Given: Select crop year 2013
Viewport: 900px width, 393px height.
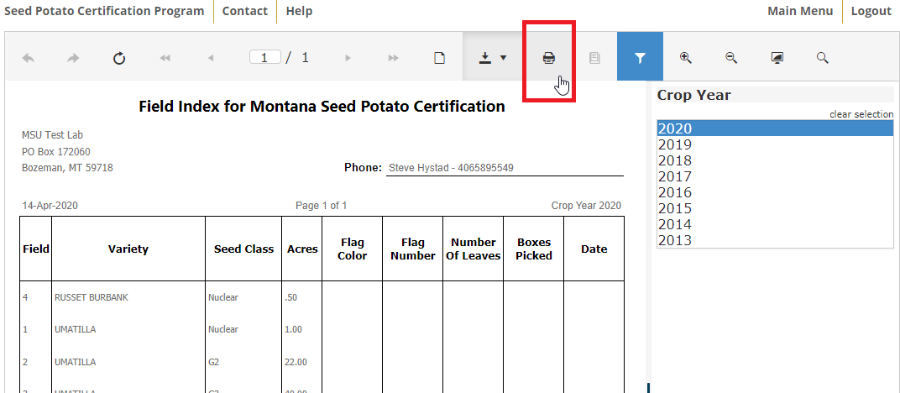Looking at the screenshot, I should coord(775,240).
